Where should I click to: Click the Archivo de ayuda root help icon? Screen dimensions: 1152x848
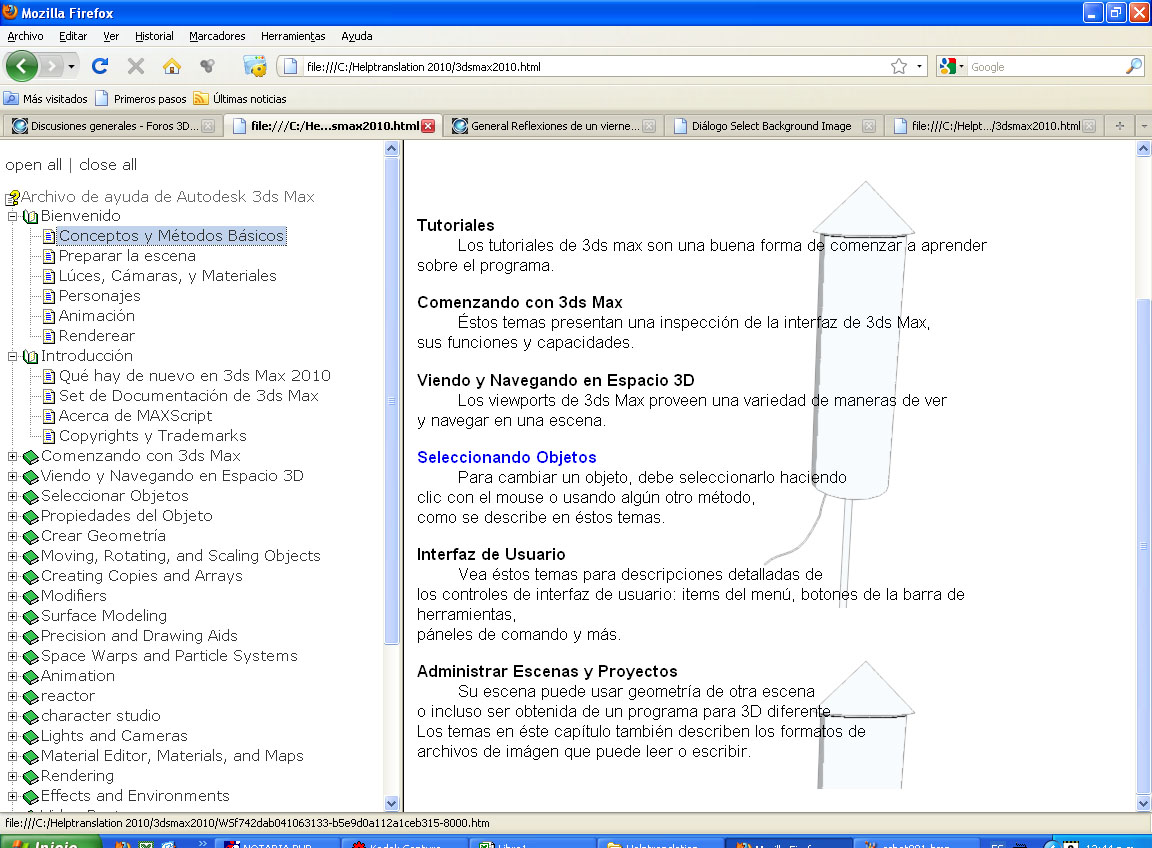(x=12, y=197)
